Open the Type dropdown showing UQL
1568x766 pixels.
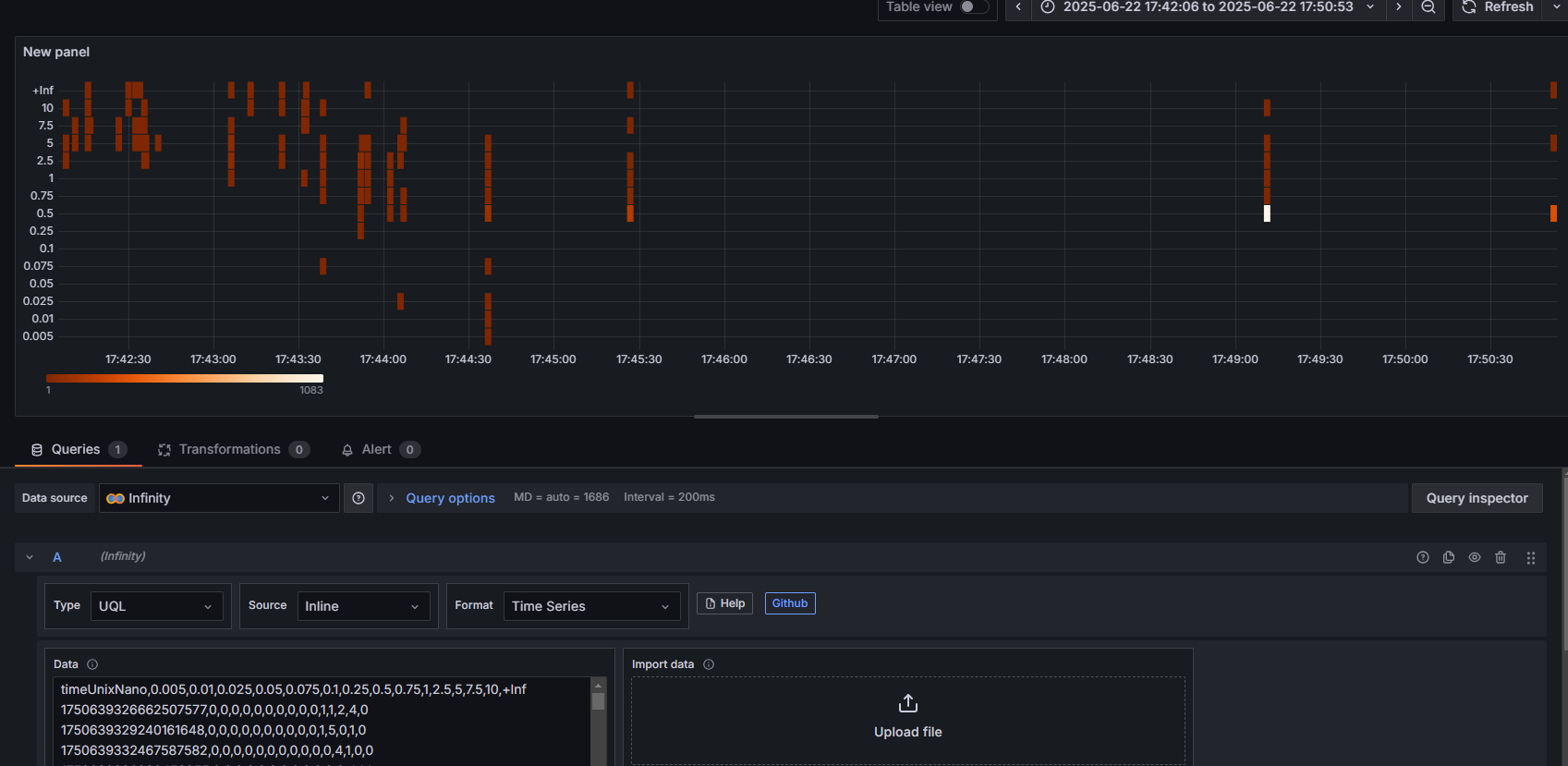click(x=157, y=606)
